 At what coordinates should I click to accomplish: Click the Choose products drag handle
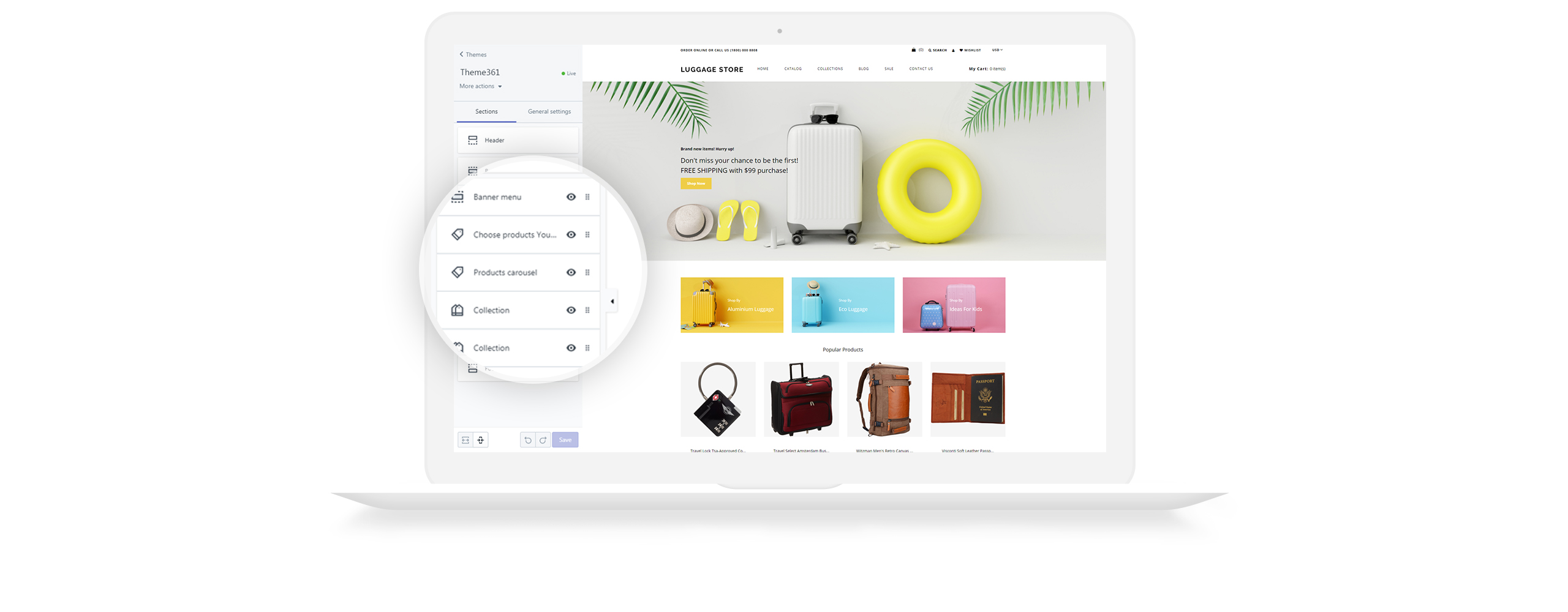587,235
